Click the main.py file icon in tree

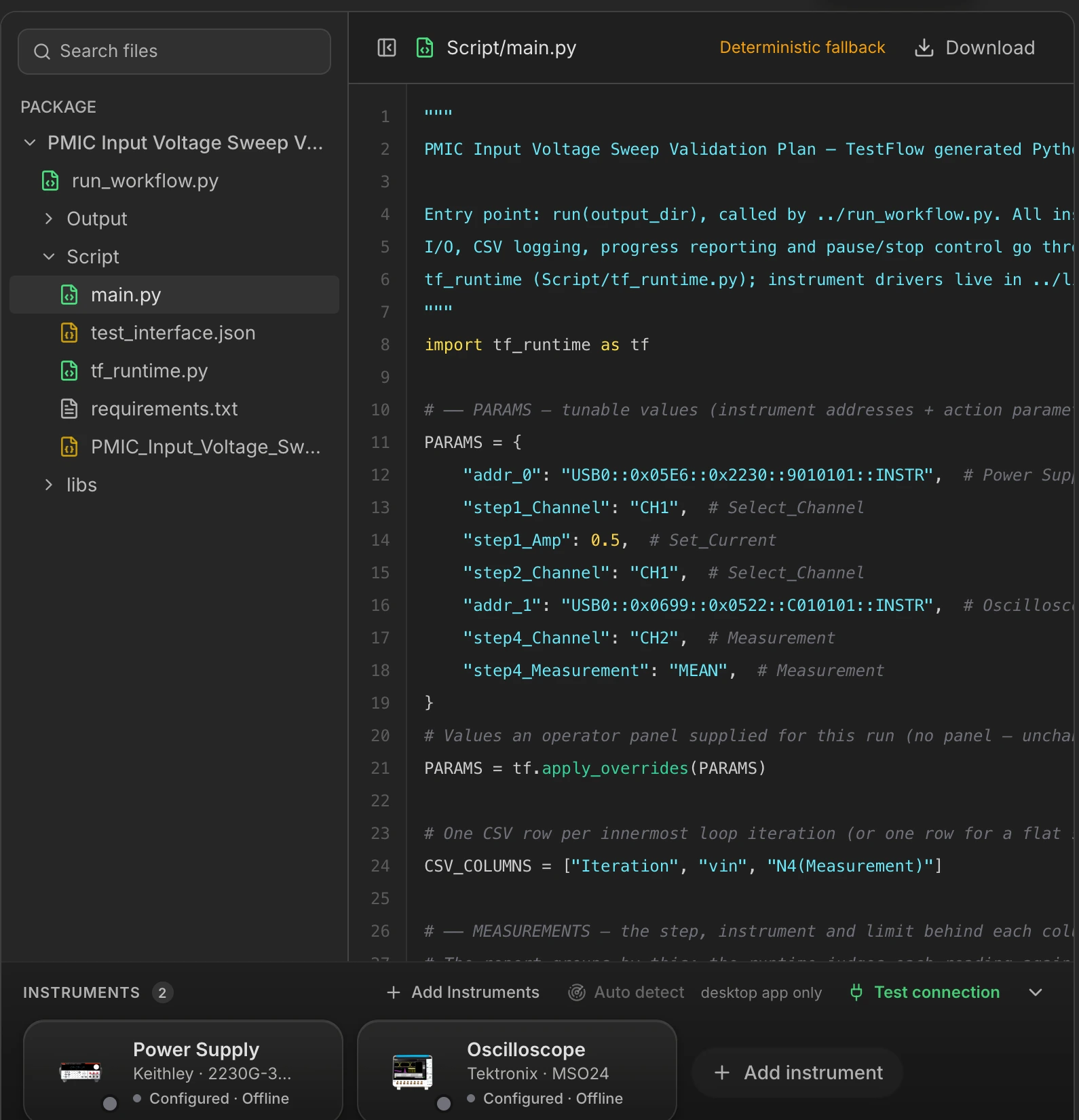coord(69,295)
